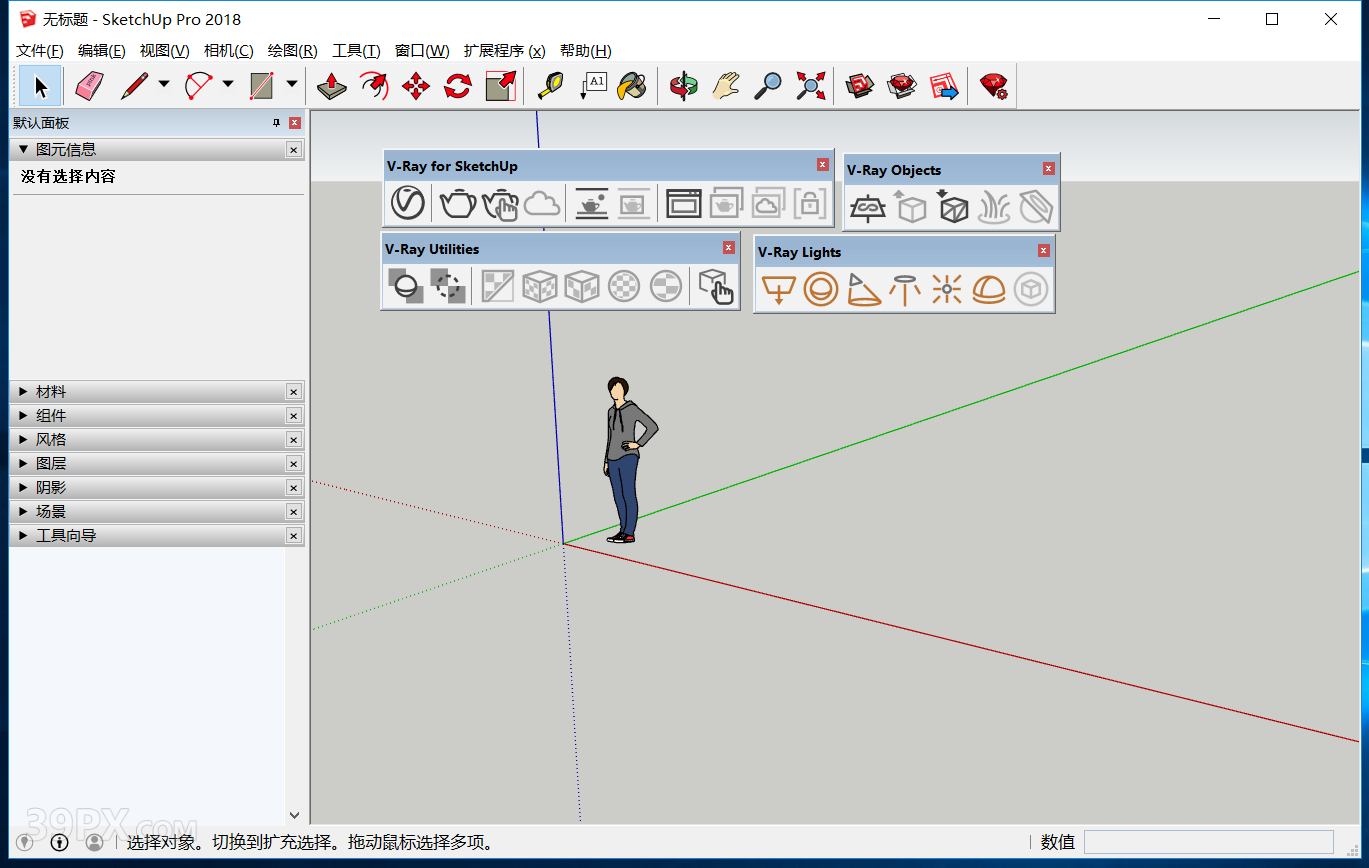Open the shape tool dropdown arrow
This screenshot has height=868, width=1369.
point(292,85)
